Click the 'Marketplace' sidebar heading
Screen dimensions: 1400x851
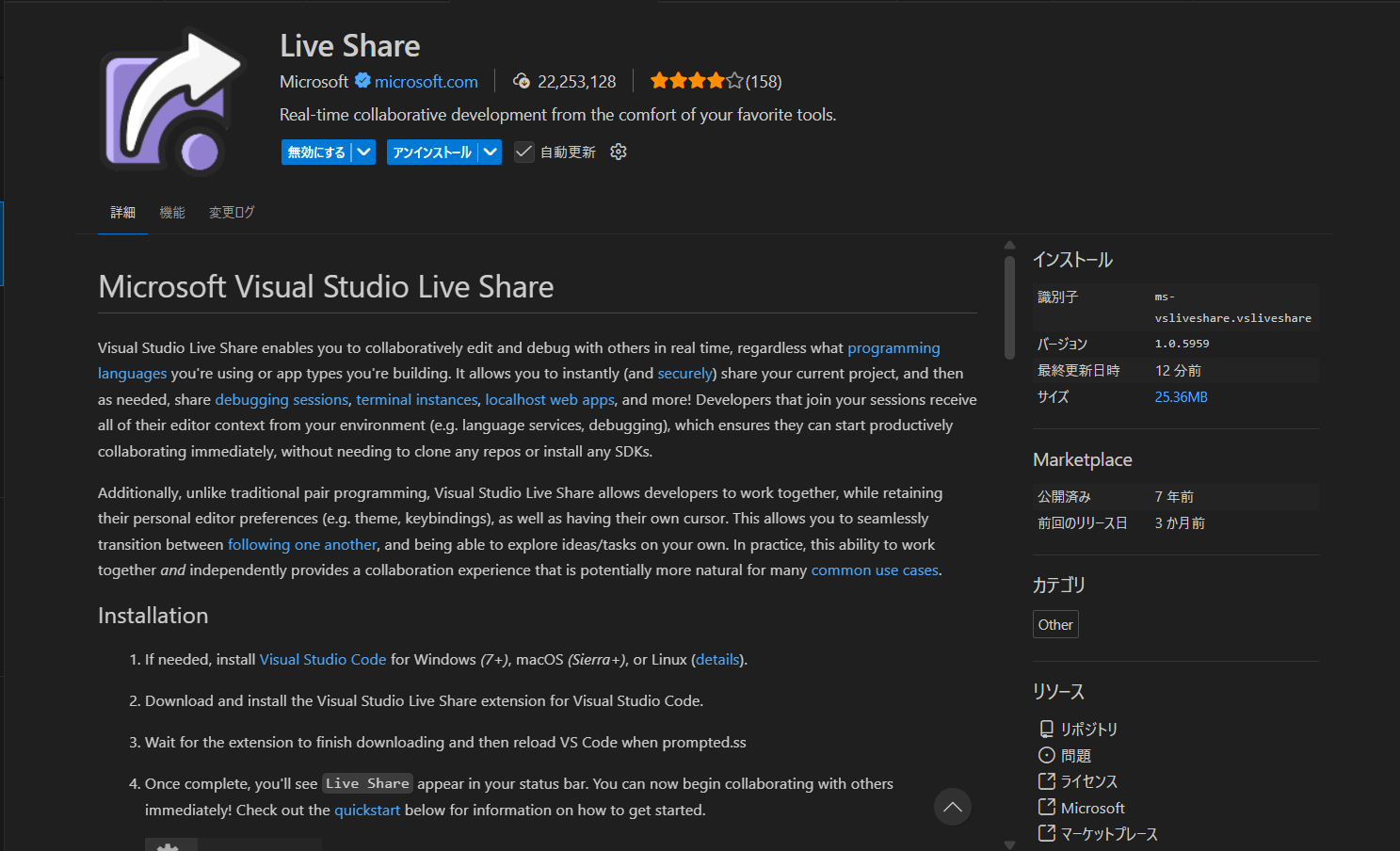point(1083,460)
